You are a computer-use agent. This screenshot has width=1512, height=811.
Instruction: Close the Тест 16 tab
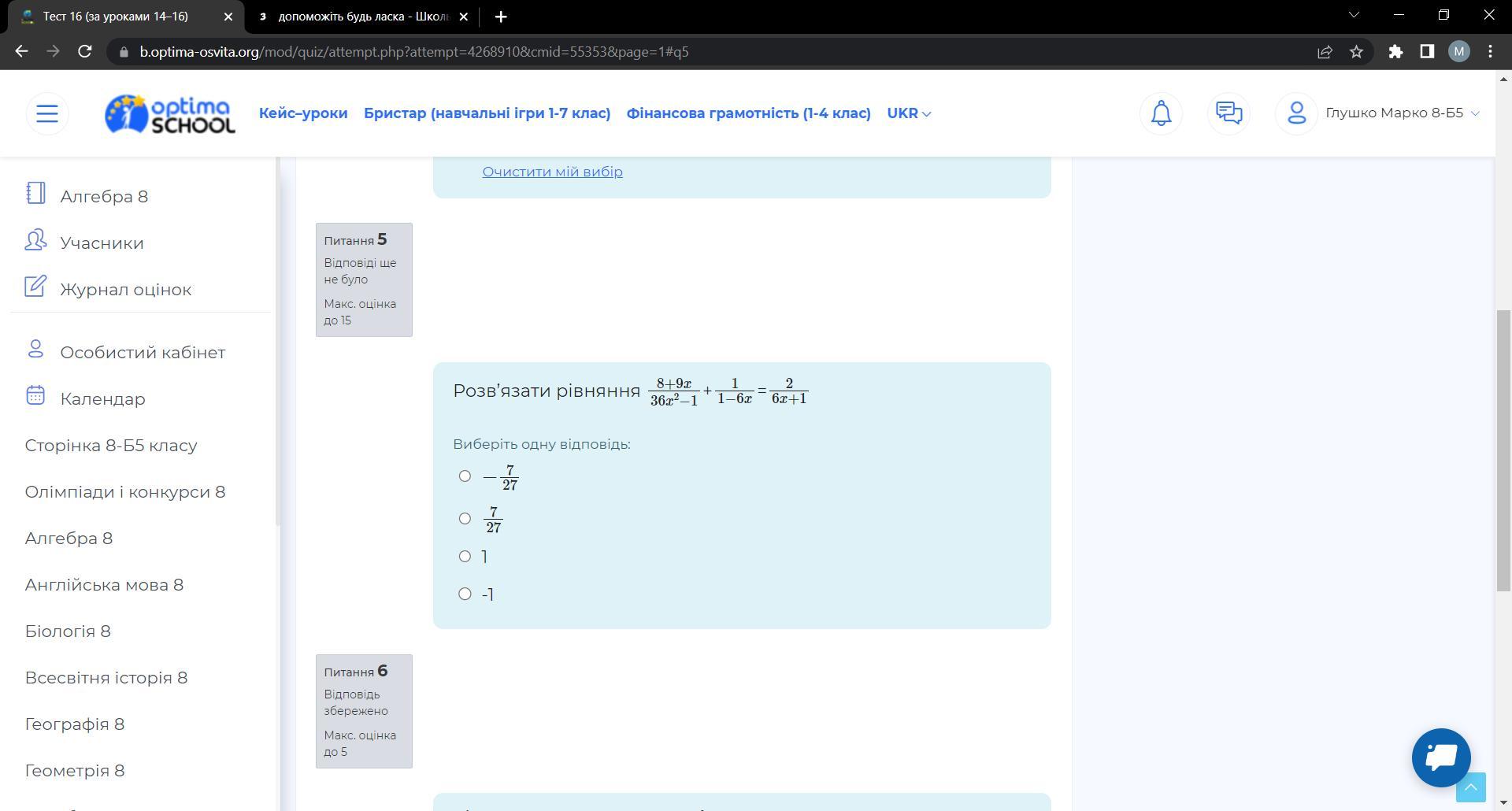(x=228, y=17)
